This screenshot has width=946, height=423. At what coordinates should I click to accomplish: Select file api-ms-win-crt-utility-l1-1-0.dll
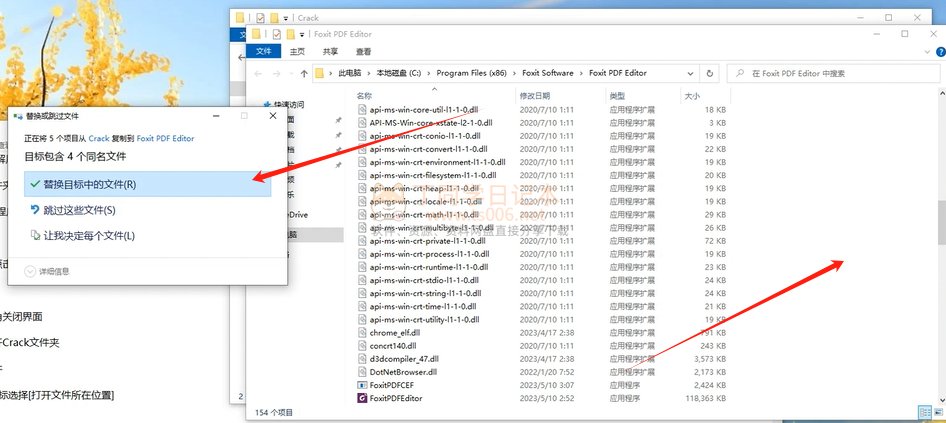pyautogui.click(x=424, y=319)
